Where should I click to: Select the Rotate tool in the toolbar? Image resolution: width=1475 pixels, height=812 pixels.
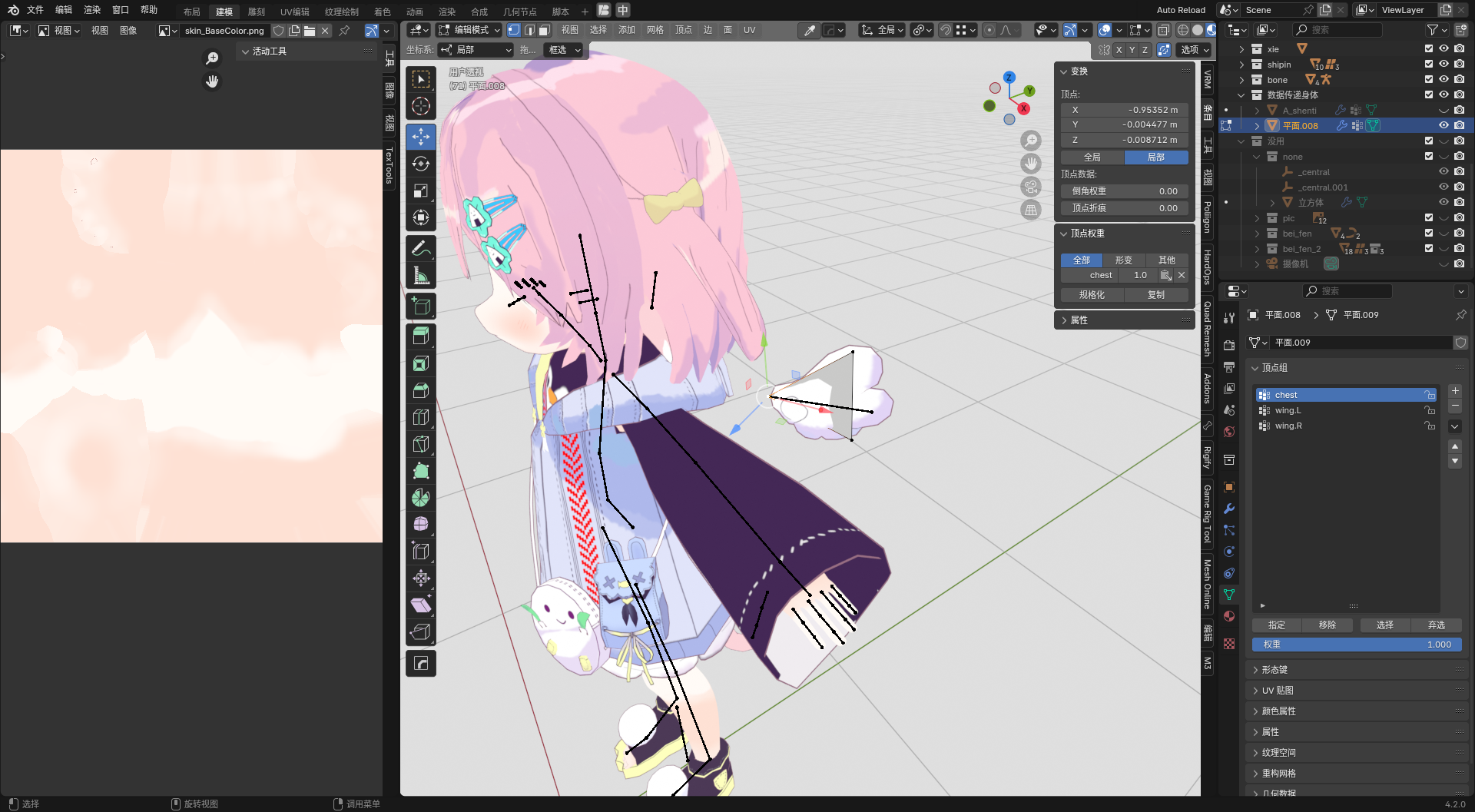tap(420, 164)
